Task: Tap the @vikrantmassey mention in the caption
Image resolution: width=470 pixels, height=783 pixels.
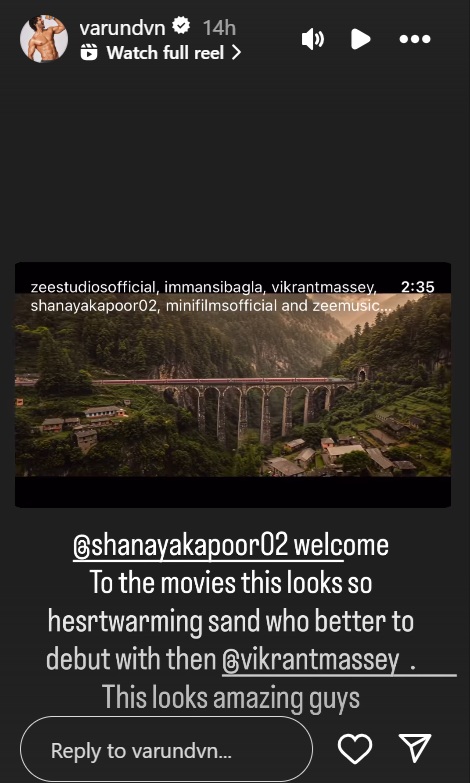Action: pos(311,660)
